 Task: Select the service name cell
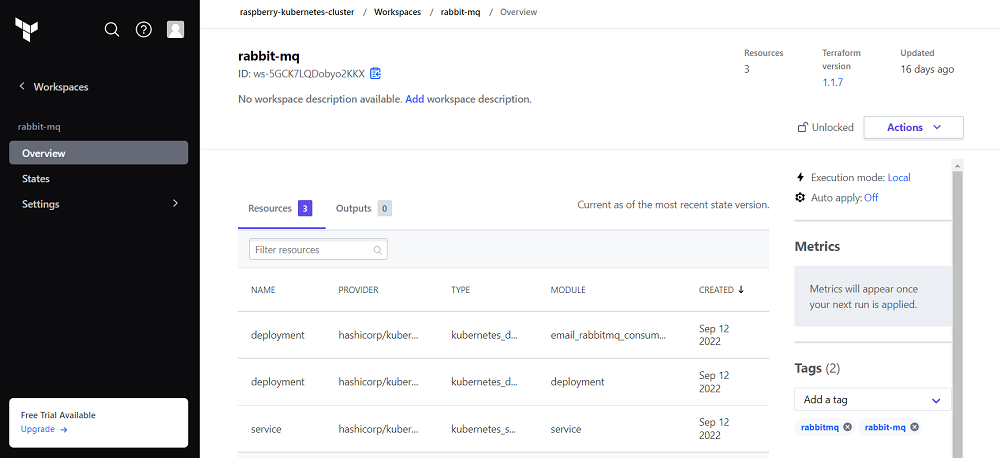266,429
